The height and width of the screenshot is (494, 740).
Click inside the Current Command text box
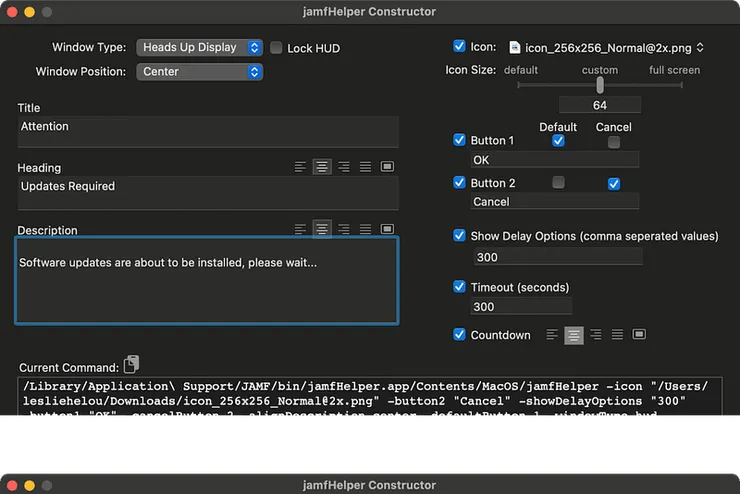point(370,396)
